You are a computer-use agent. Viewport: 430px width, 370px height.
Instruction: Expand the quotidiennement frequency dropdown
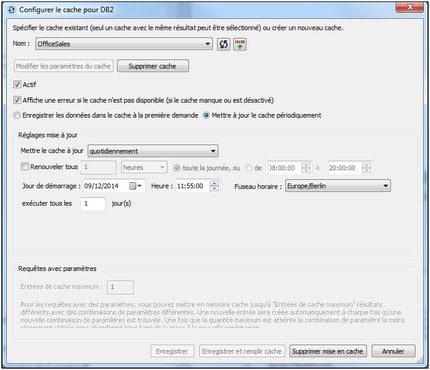[x=153, y=151]
